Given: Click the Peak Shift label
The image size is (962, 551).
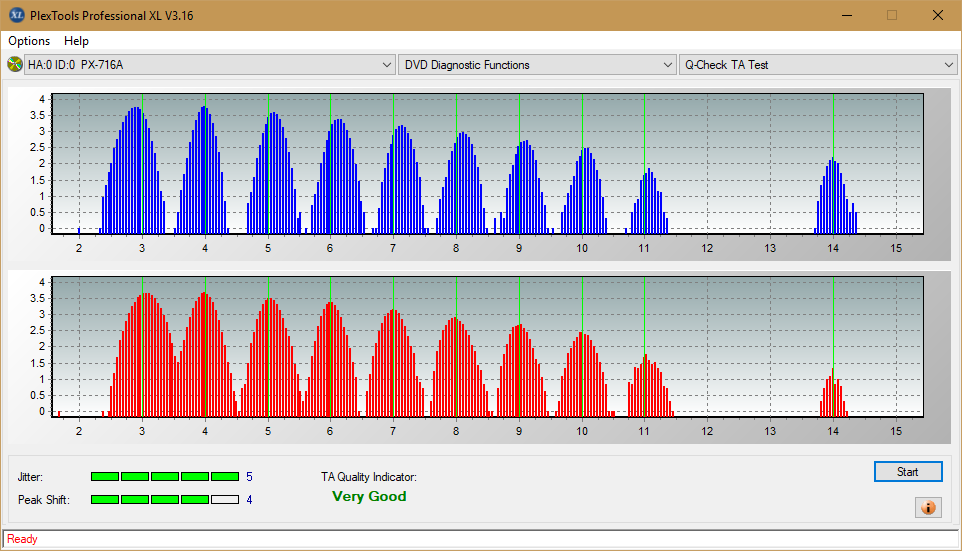Looking at the screenshot, I should click(x=44, y=499).
